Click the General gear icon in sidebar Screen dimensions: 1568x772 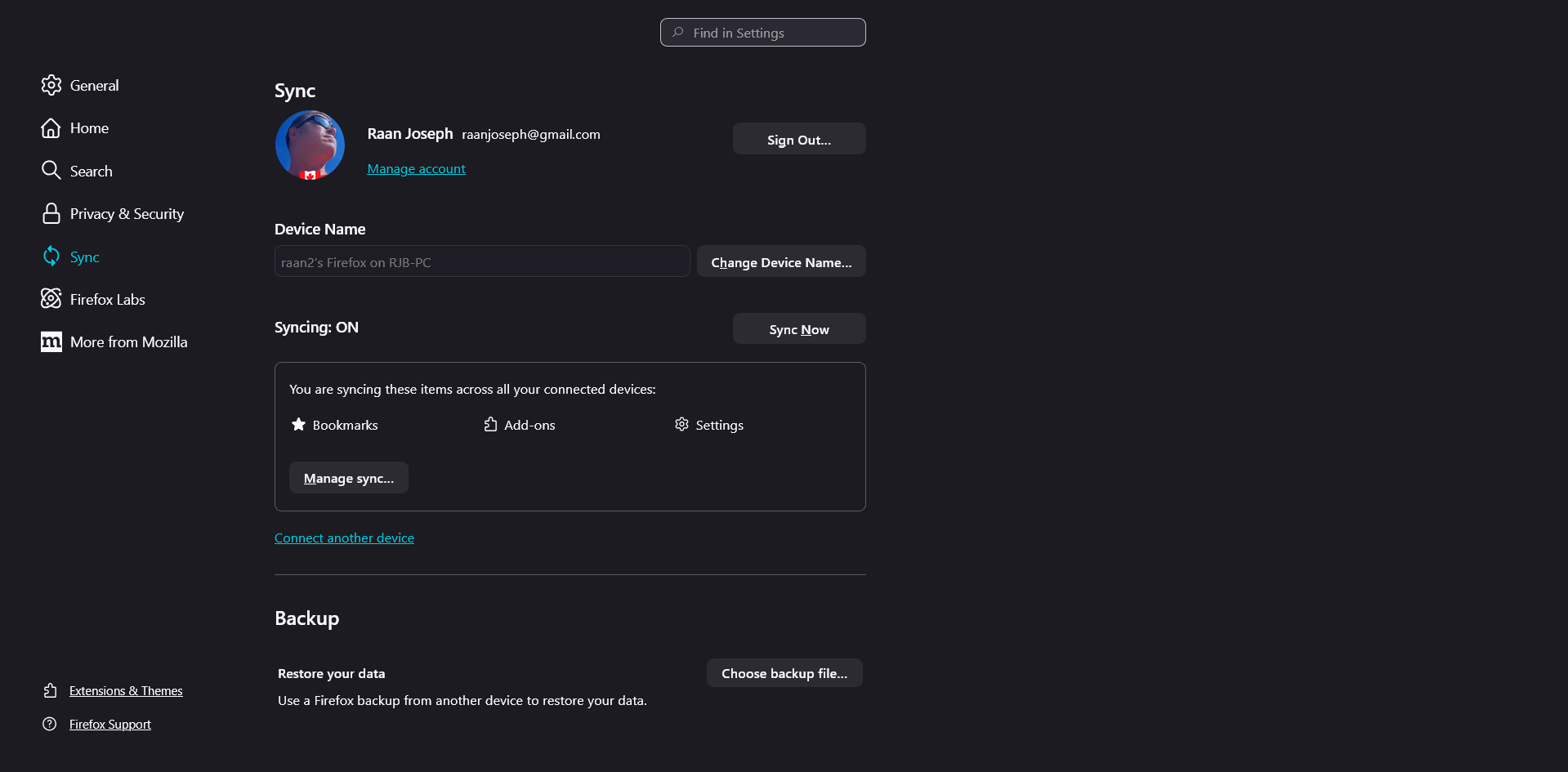pyautogui.click(x=51, y=85)
